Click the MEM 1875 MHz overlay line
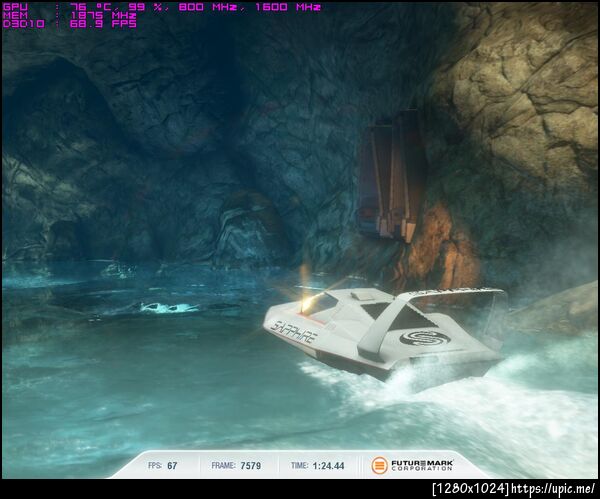 pyautogui.click(x=69, y=16)
